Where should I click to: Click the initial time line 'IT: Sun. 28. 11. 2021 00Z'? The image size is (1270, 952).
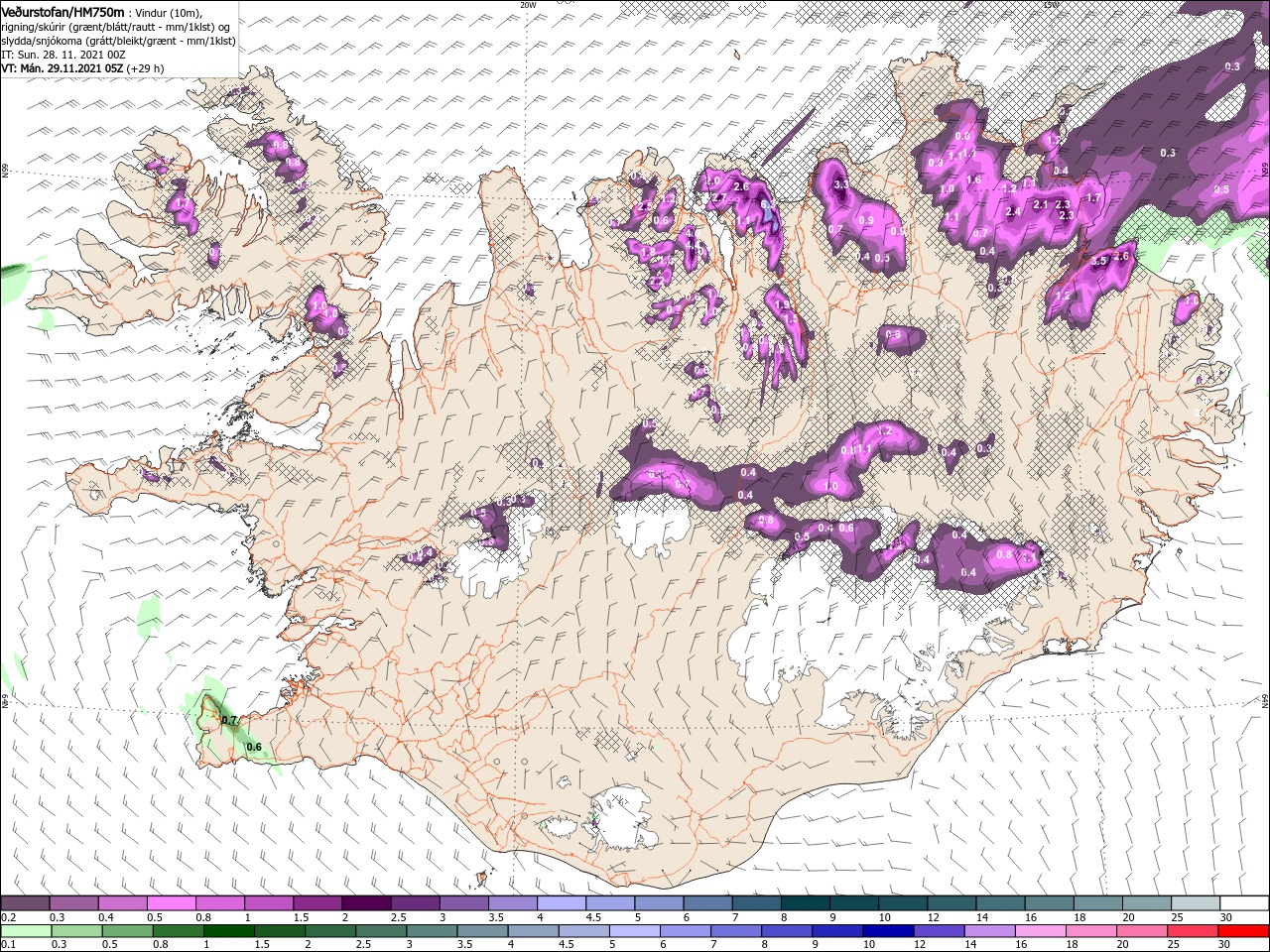click(x=63, y=55)
